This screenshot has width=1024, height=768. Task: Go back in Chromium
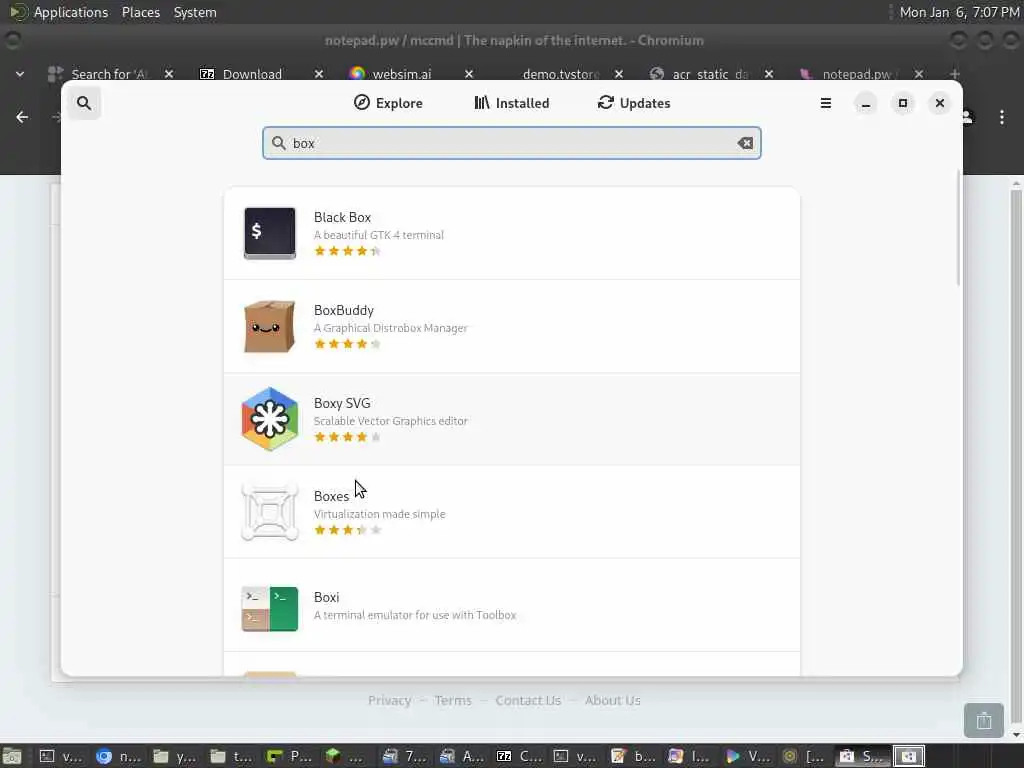22,117
